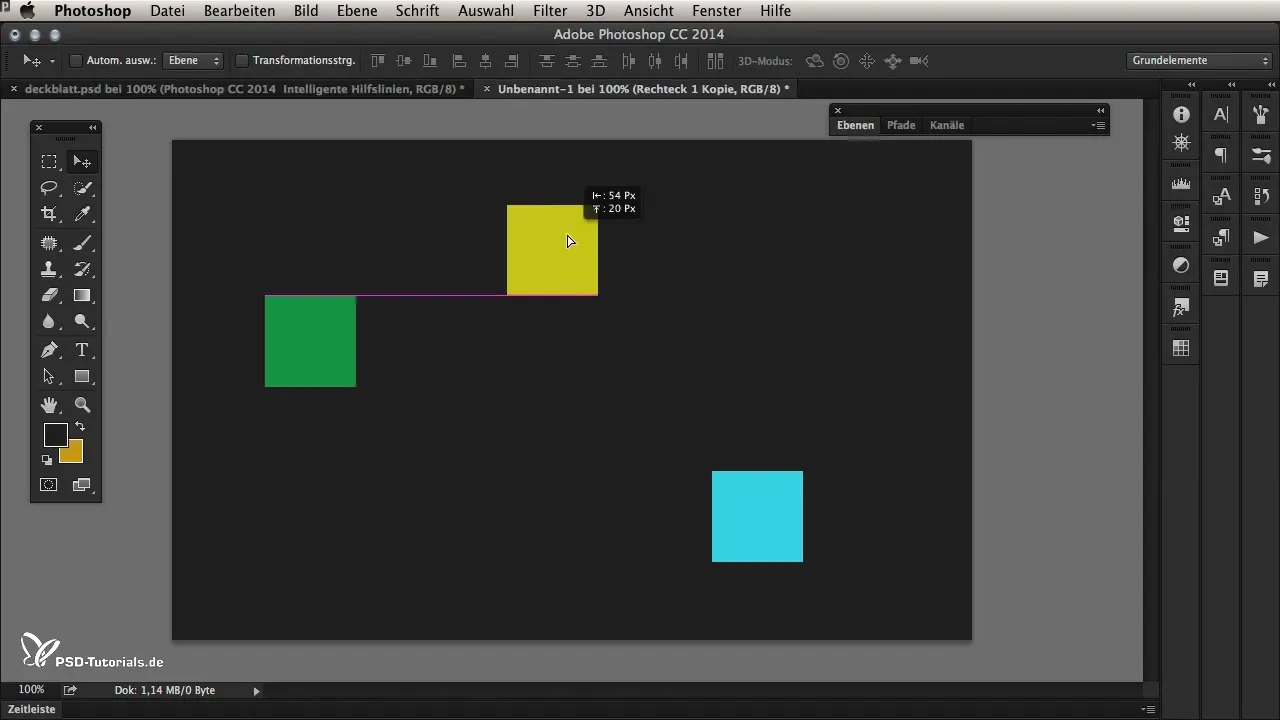Viewport: 1280px width, 720px height.
Task: Open the Zeitleiste panel tab
Action: pyautogui.click(x=32, y=709)
